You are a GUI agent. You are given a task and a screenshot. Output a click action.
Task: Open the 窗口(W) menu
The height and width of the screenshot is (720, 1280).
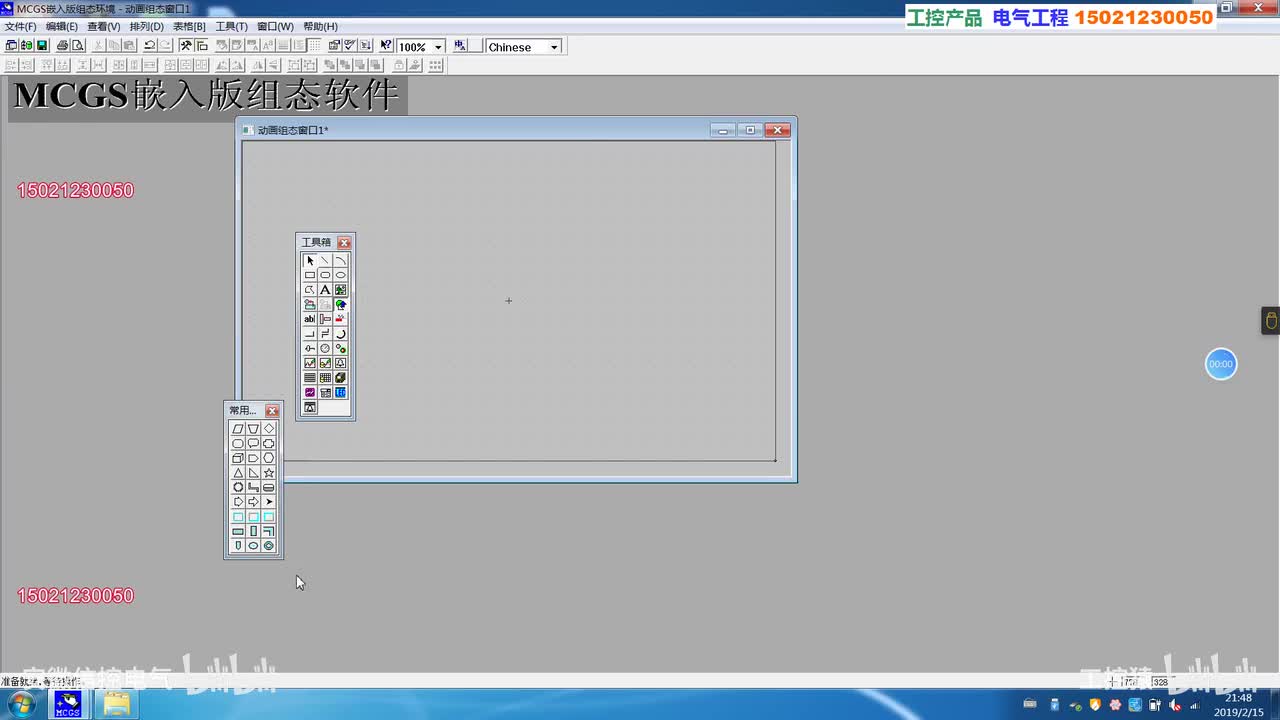point(276,26)
